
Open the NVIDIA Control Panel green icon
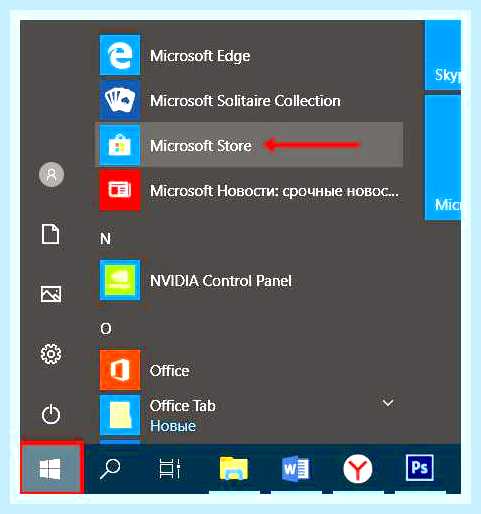coord(120,280)
